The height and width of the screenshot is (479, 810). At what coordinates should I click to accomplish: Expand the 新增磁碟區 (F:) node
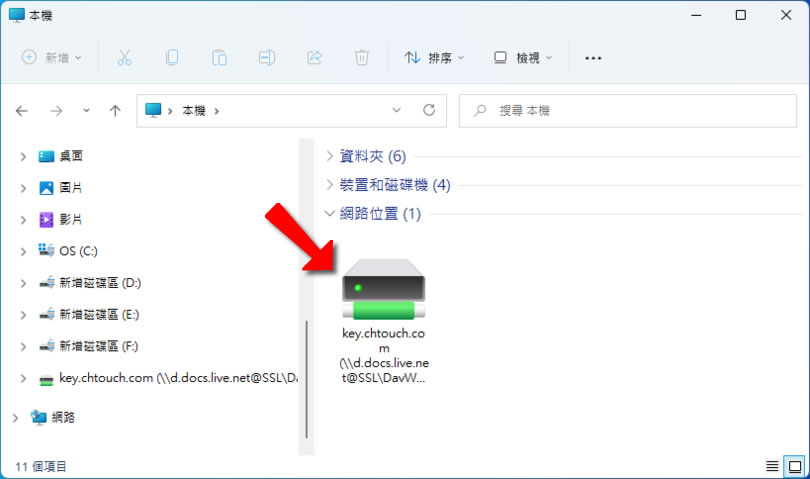[x=23, y=346]
